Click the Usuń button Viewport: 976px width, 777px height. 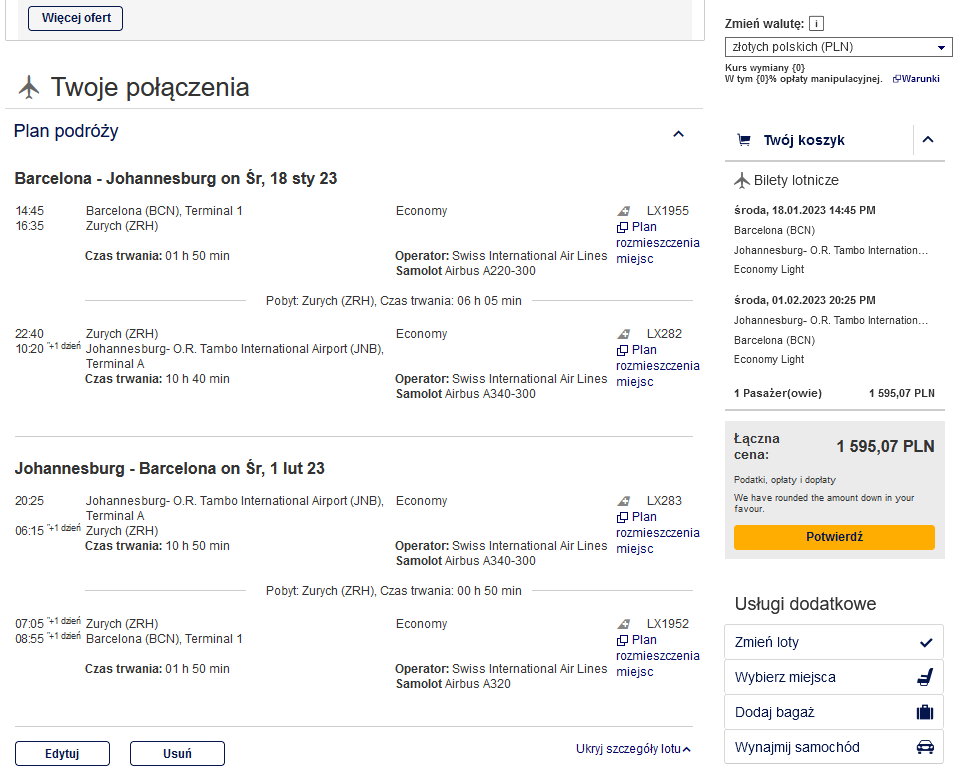(177, 753)
